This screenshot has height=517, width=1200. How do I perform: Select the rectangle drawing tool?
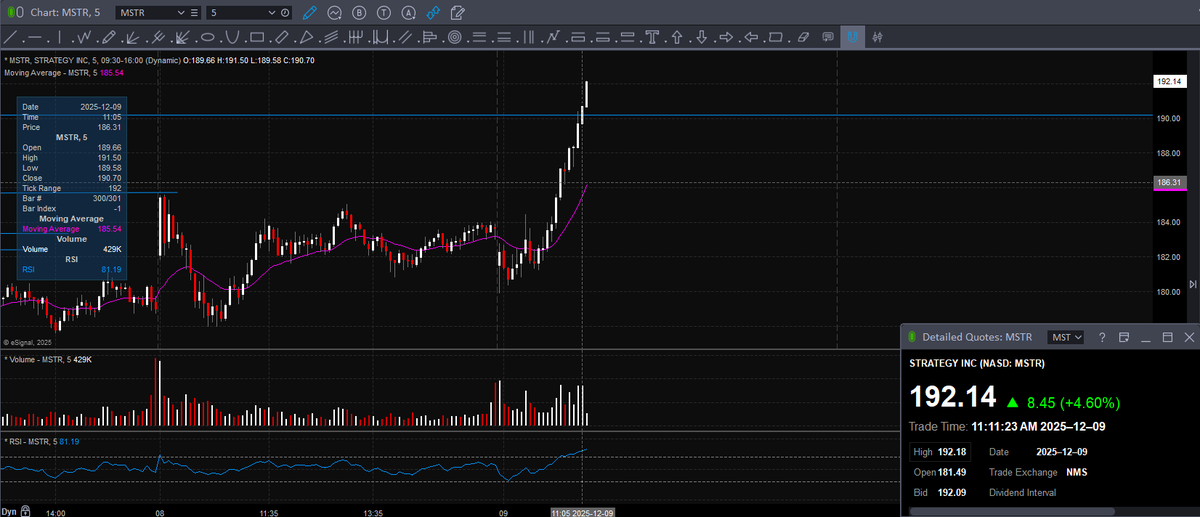[x=257, y=37]
